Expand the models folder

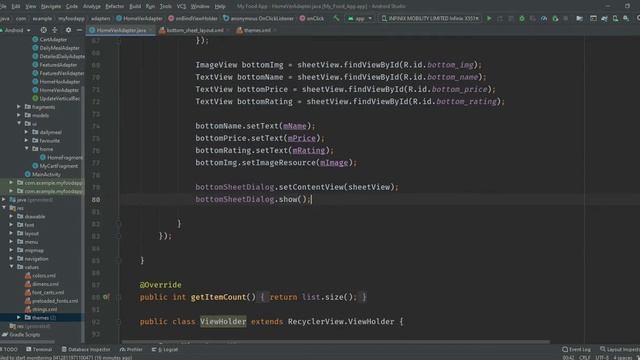click(19, 115)
